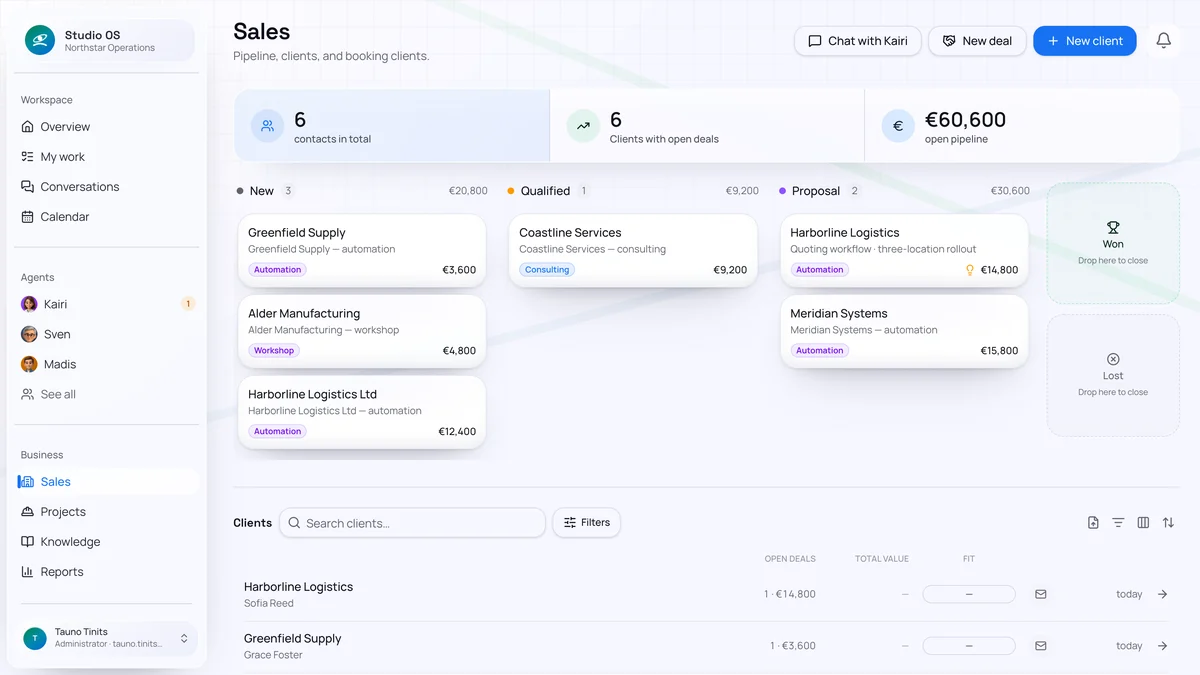Viewport: 1200px width, 675px height.
Task: Click the up-down sort arrows icon
Action: [x=1168, y=523]
